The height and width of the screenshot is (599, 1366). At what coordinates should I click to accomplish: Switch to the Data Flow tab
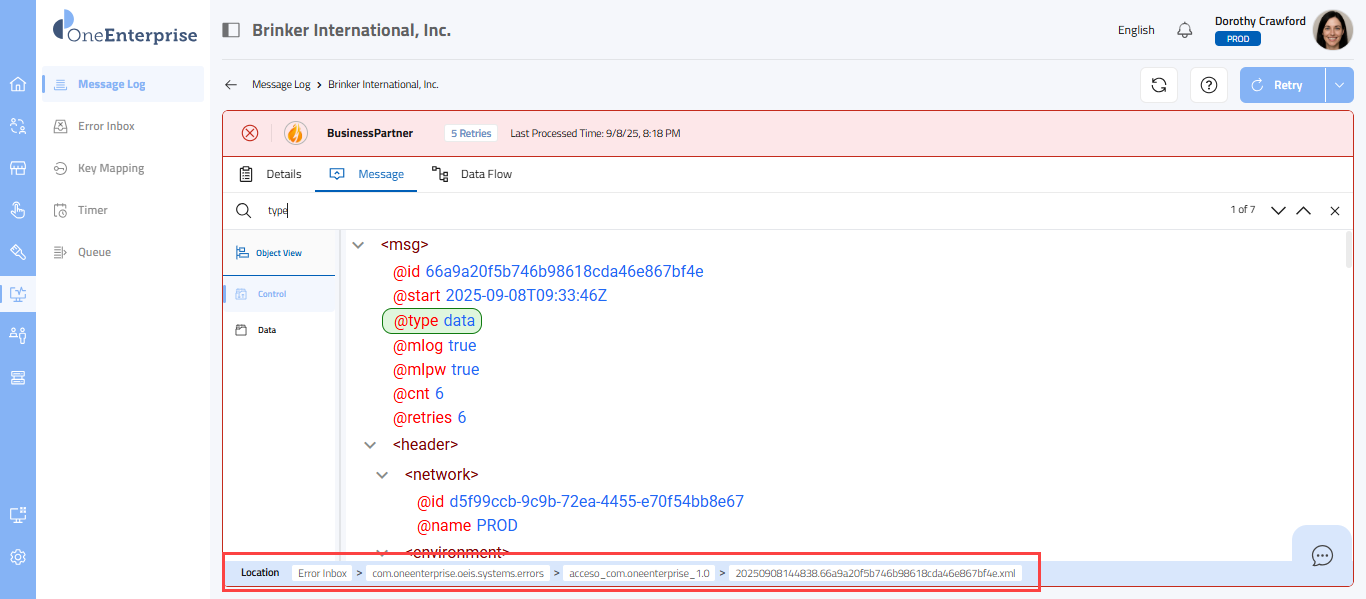[472, 174]
